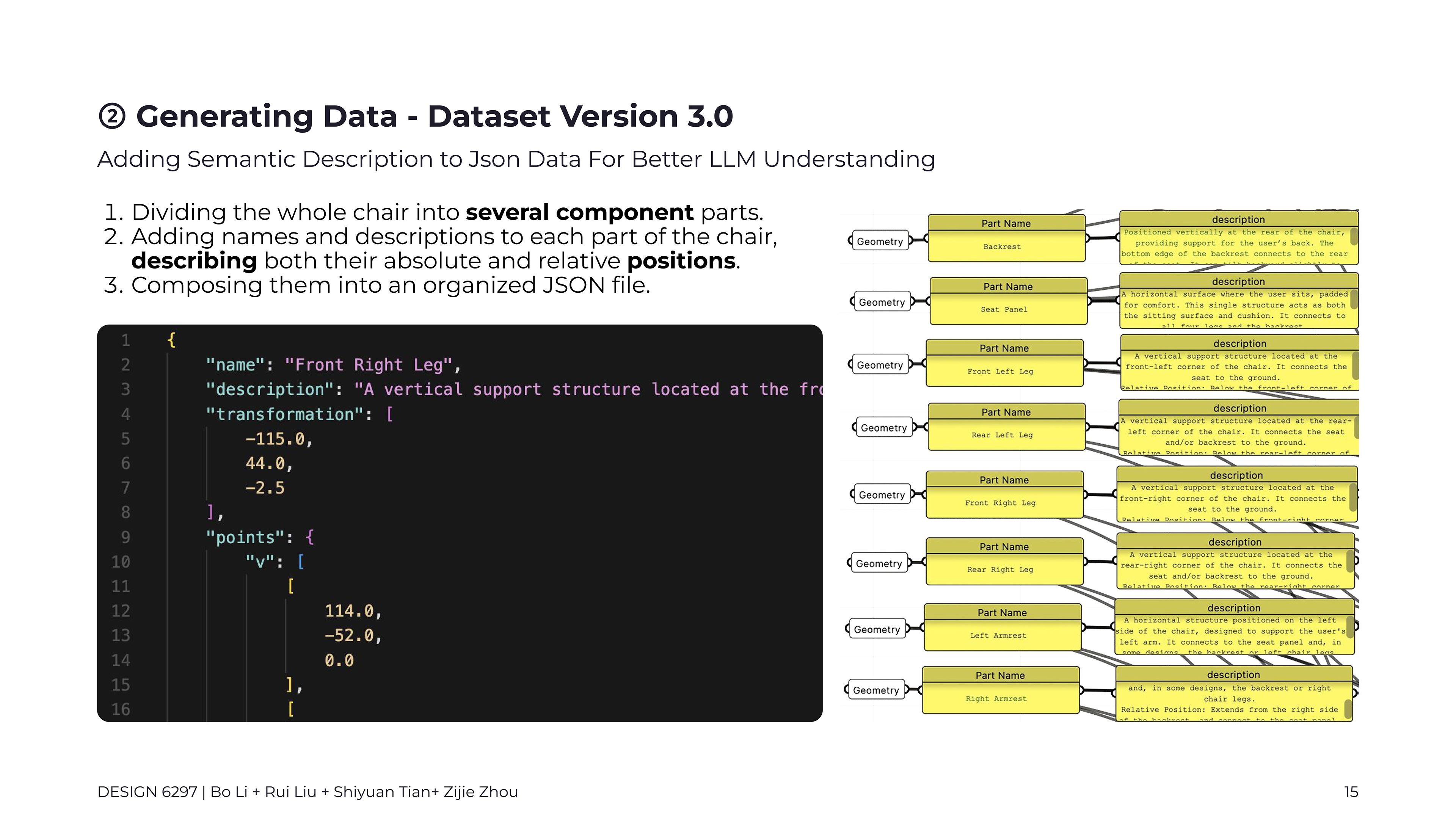Click the Geometry node beside Right Armrest
Viewport: 1456px width, 819px height.
pyautogui.click(x=875, y=690)
